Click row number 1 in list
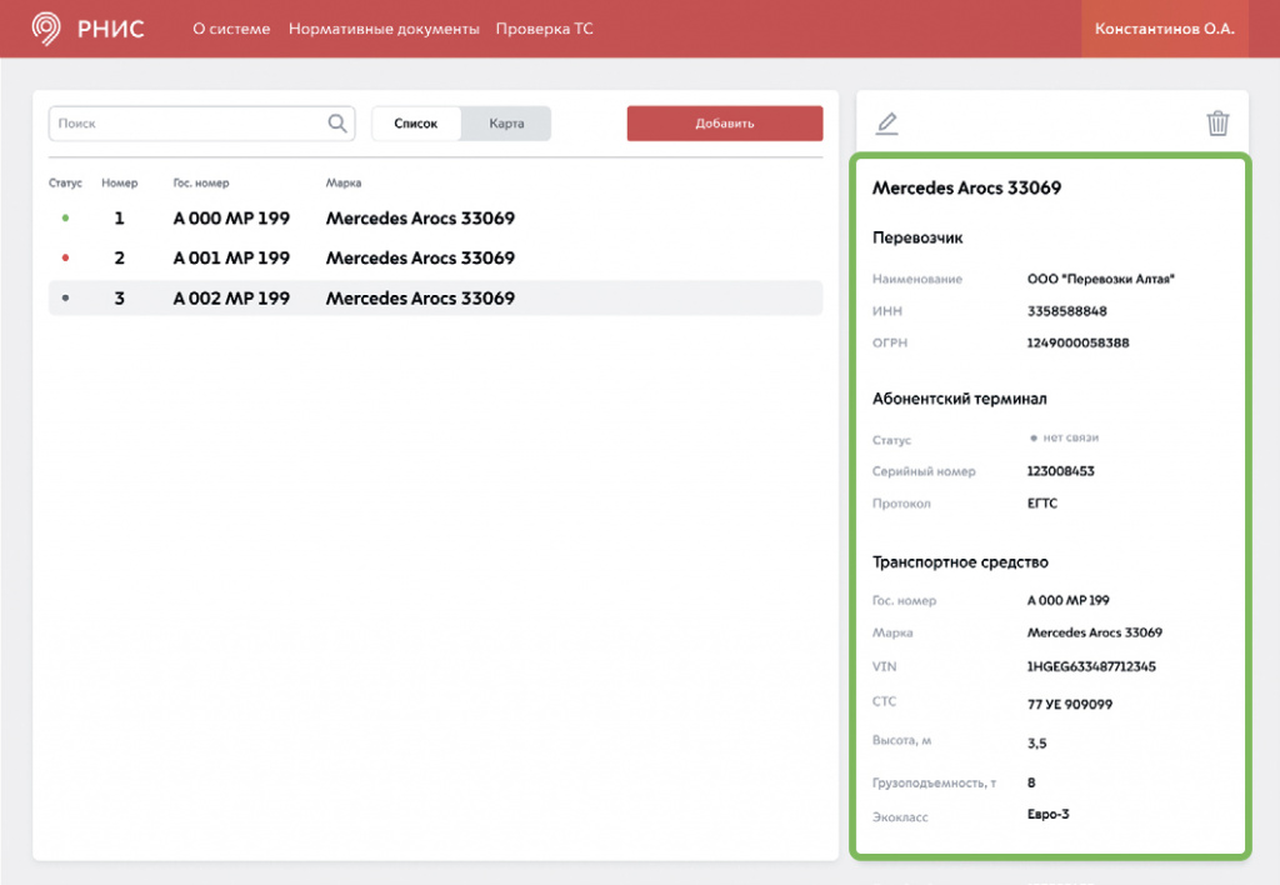This screenshot has height=885, width=1280. (120, 218)
